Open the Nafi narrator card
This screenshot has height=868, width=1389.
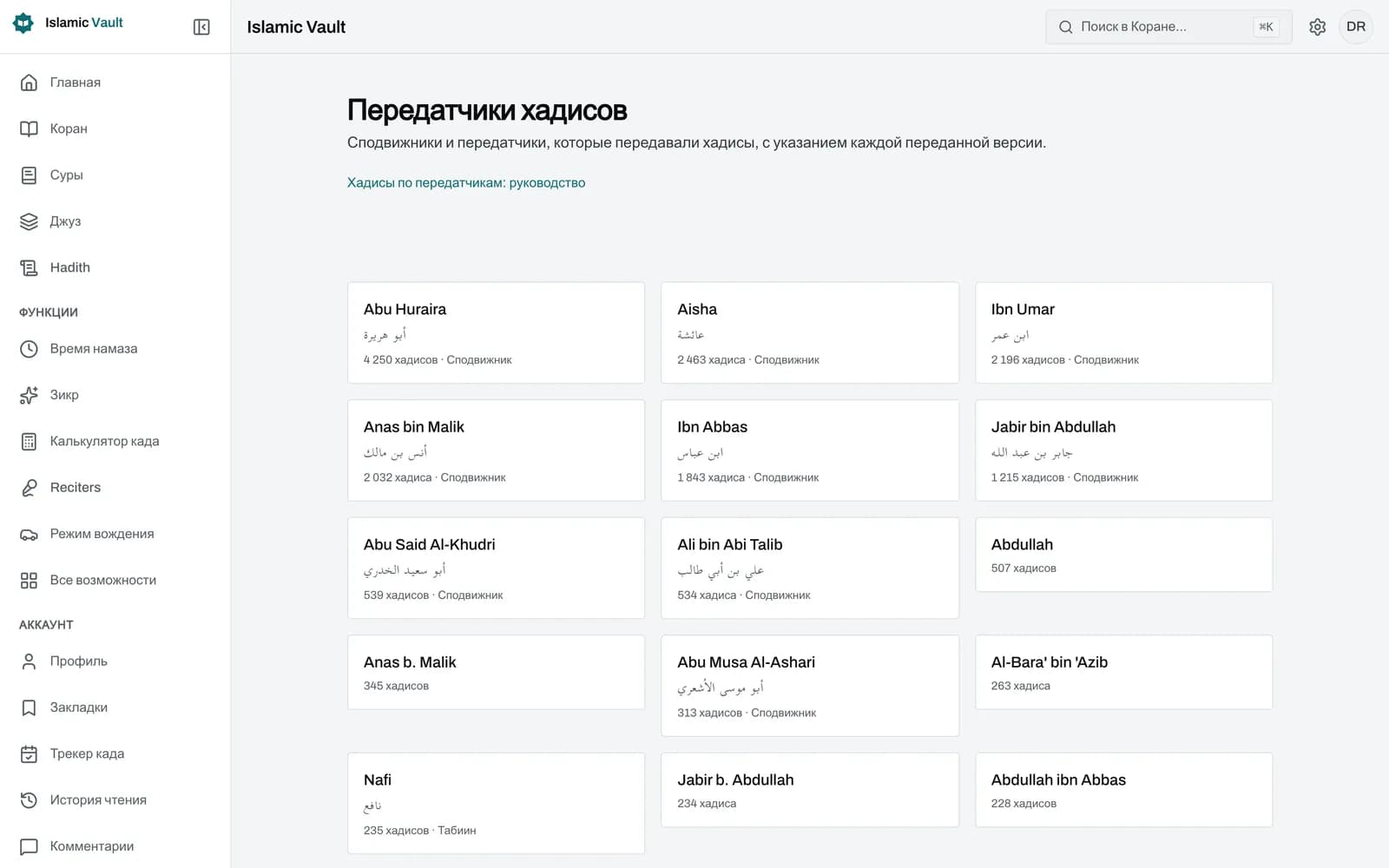click(x=496, y=803)
